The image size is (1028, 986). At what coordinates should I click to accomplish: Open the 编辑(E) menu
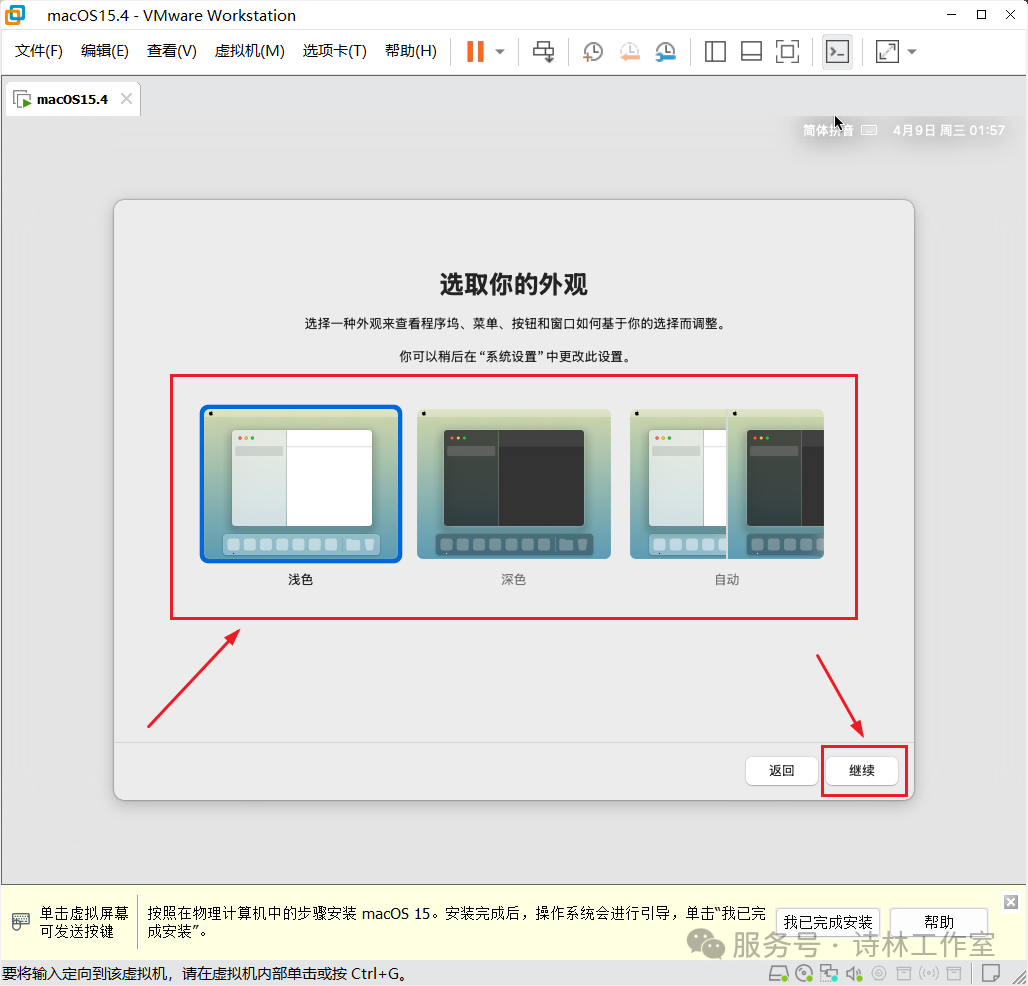(x=104, y=51)
